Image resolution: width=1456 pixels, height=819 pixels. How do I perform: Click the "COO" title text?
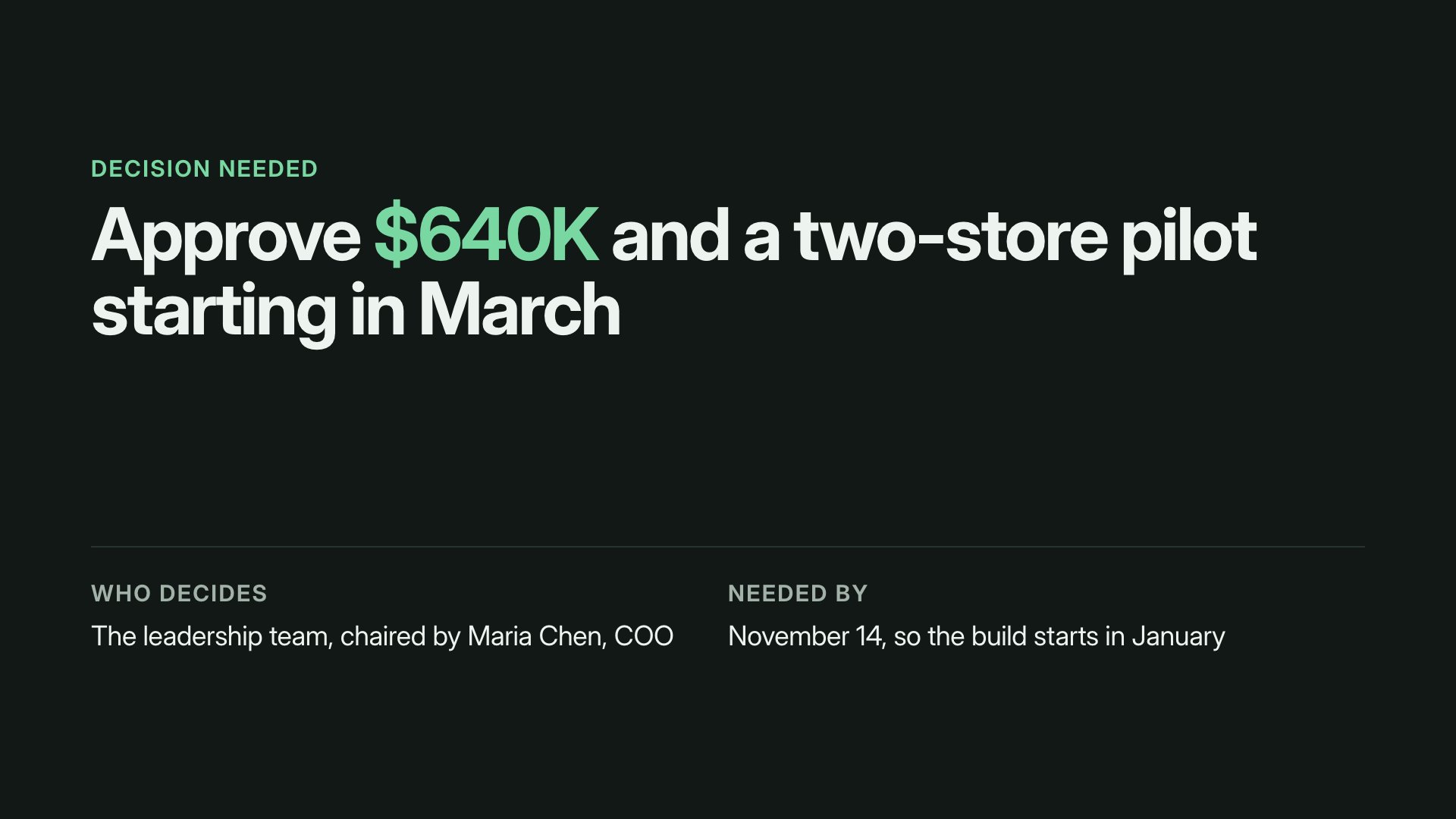[x=644, y=636]
